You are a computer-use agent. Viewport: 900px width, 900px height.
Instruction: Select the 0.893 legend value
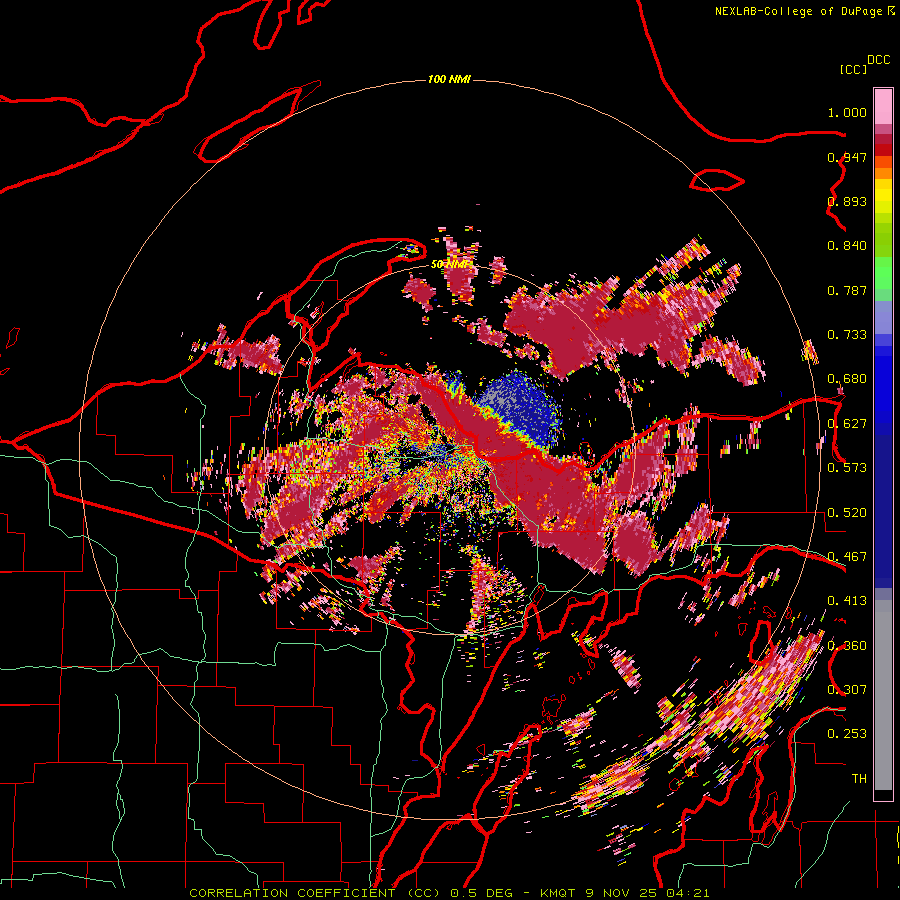click(x=847, y=201)
